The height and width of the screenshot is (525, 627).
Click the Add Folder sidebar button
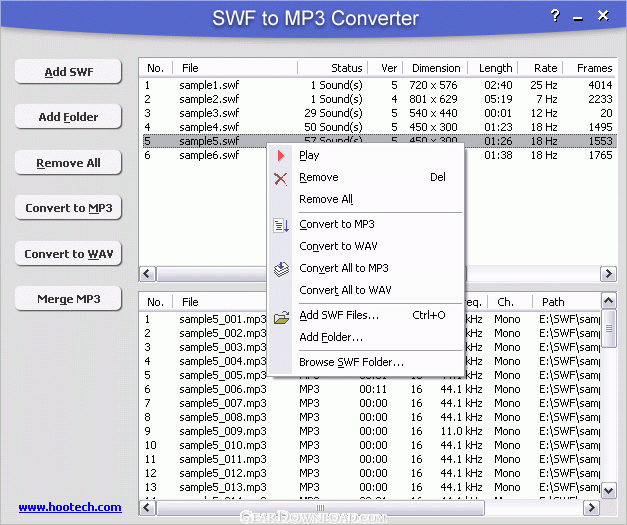click(x=68, y=117)
